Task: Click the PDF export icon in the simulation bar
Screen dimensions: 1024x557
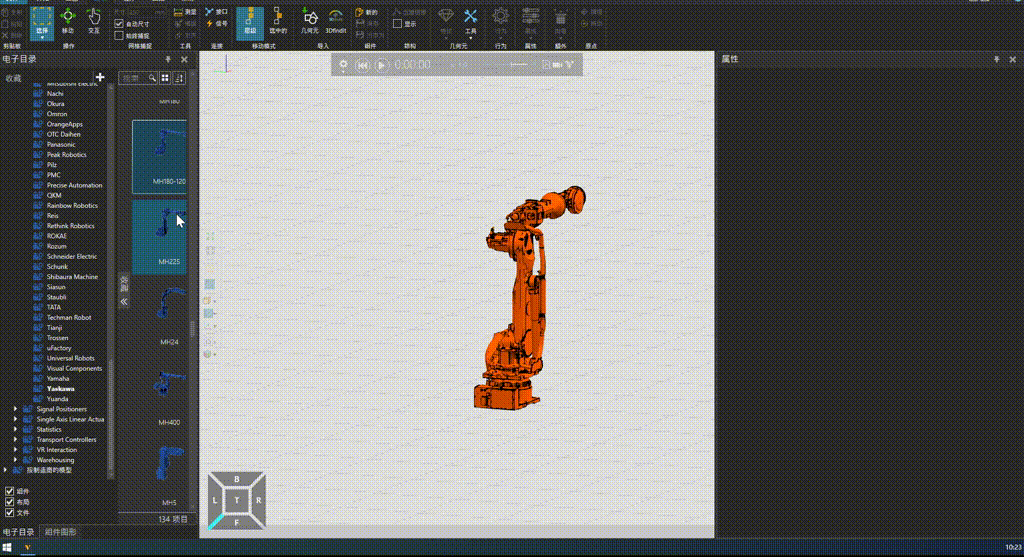Action: 546,65
